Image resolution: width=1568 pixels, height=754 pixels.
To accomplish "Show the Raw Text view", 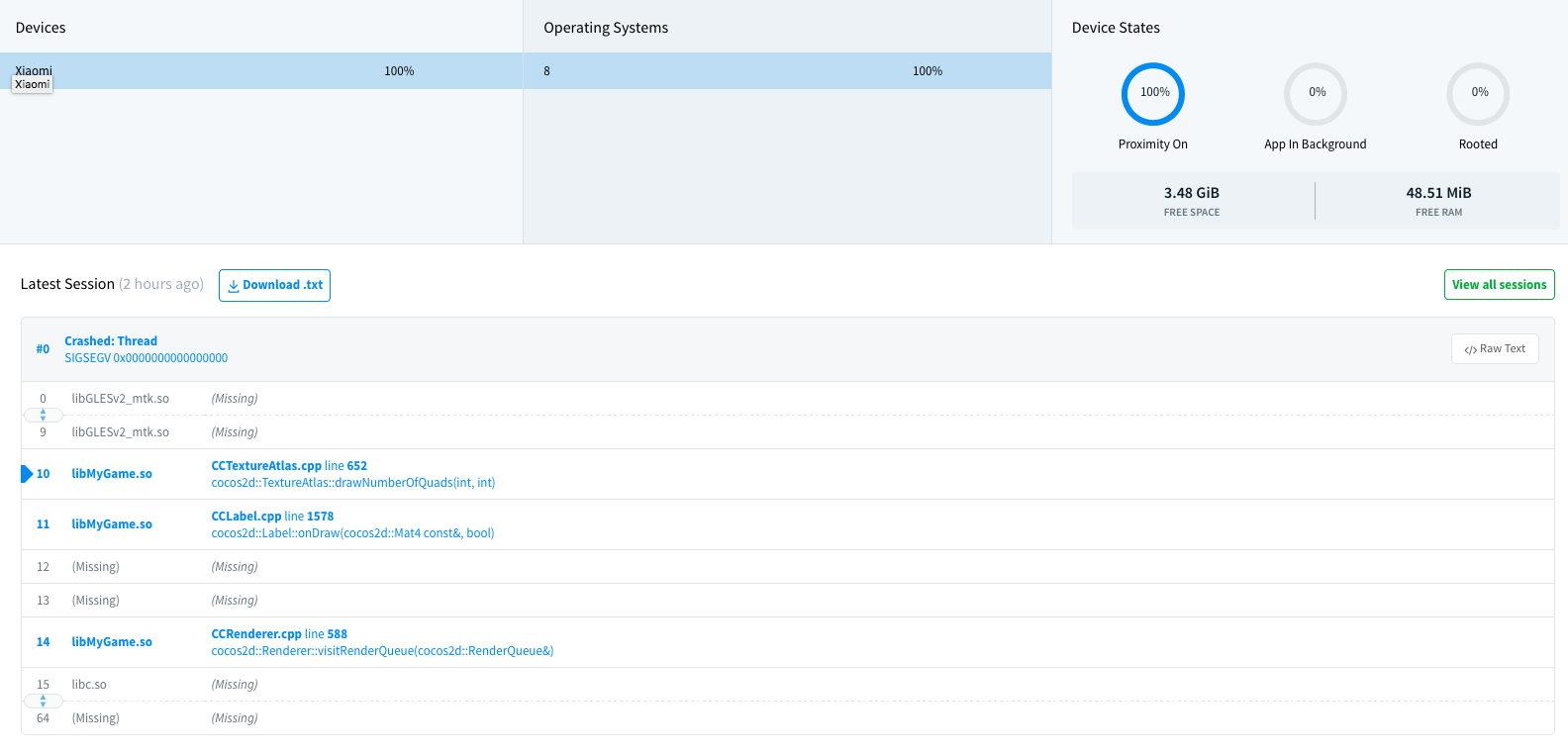I will click(1495, 348).
